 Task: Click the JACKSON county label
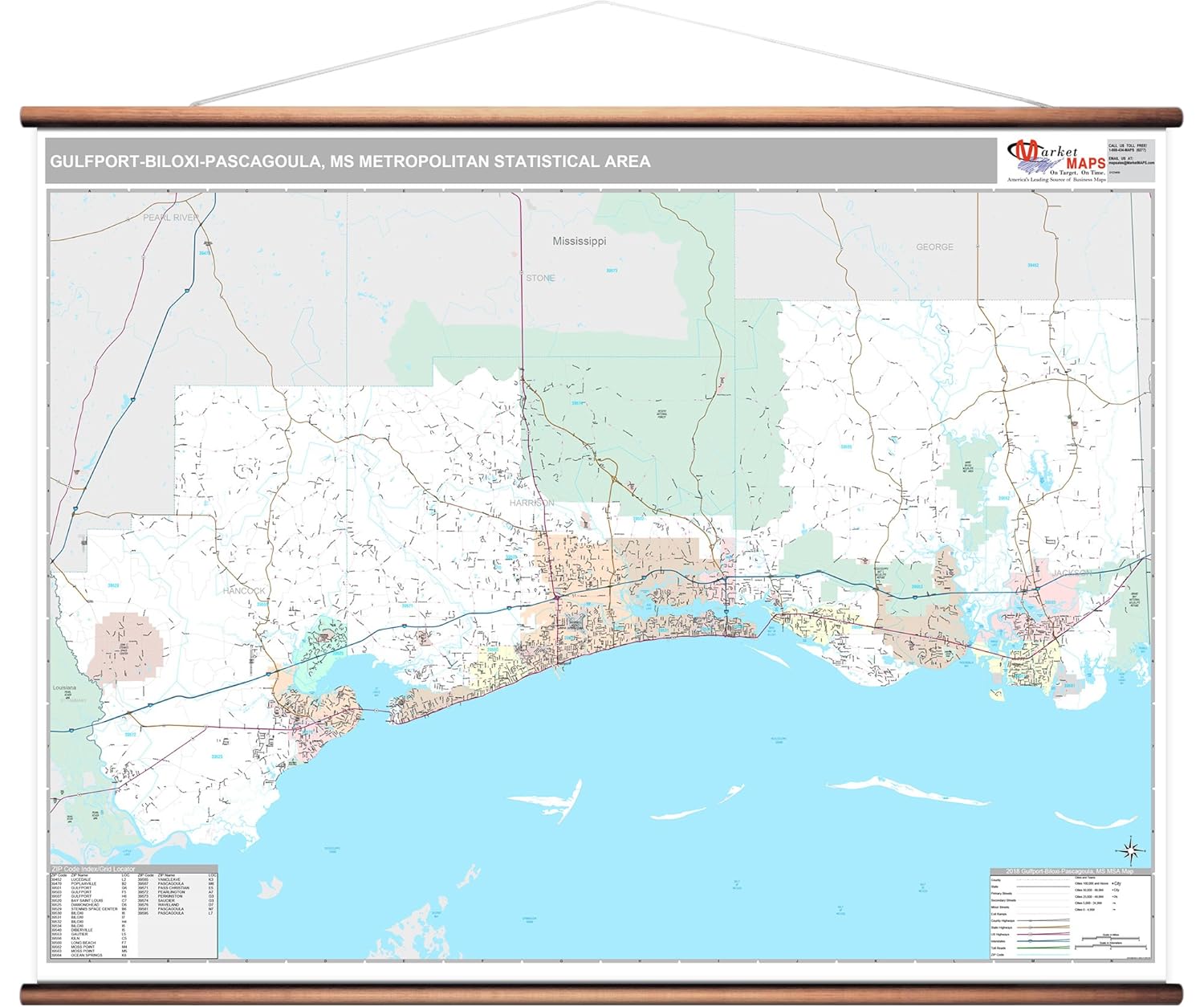[1071, 573]
